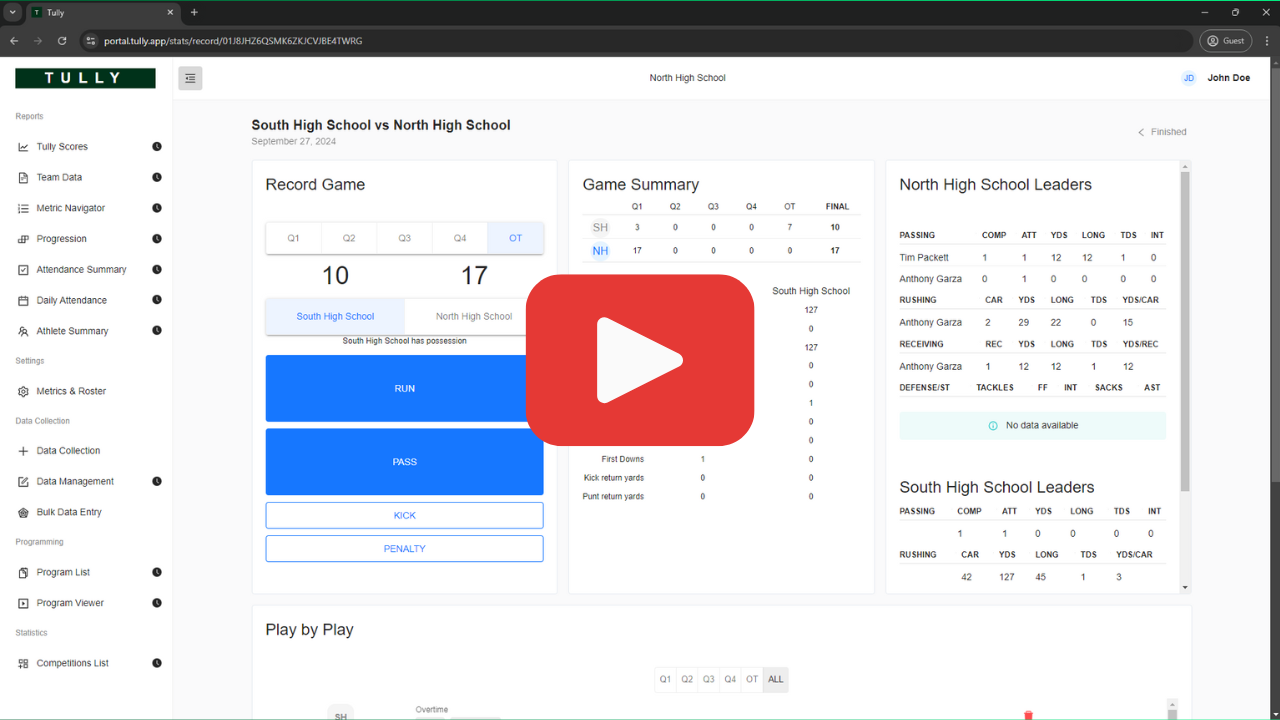The height and width of the screenshot is (720, 1280).
Task: Filter Play by Play to OT
Action: point(752,679)
